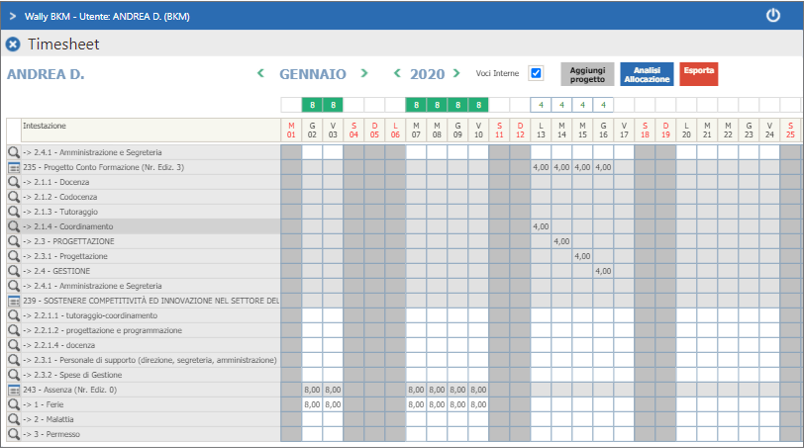804x448 pixels.
Task: Toggle the Voci Interne checkbox
Action: [x=535, y=73]
